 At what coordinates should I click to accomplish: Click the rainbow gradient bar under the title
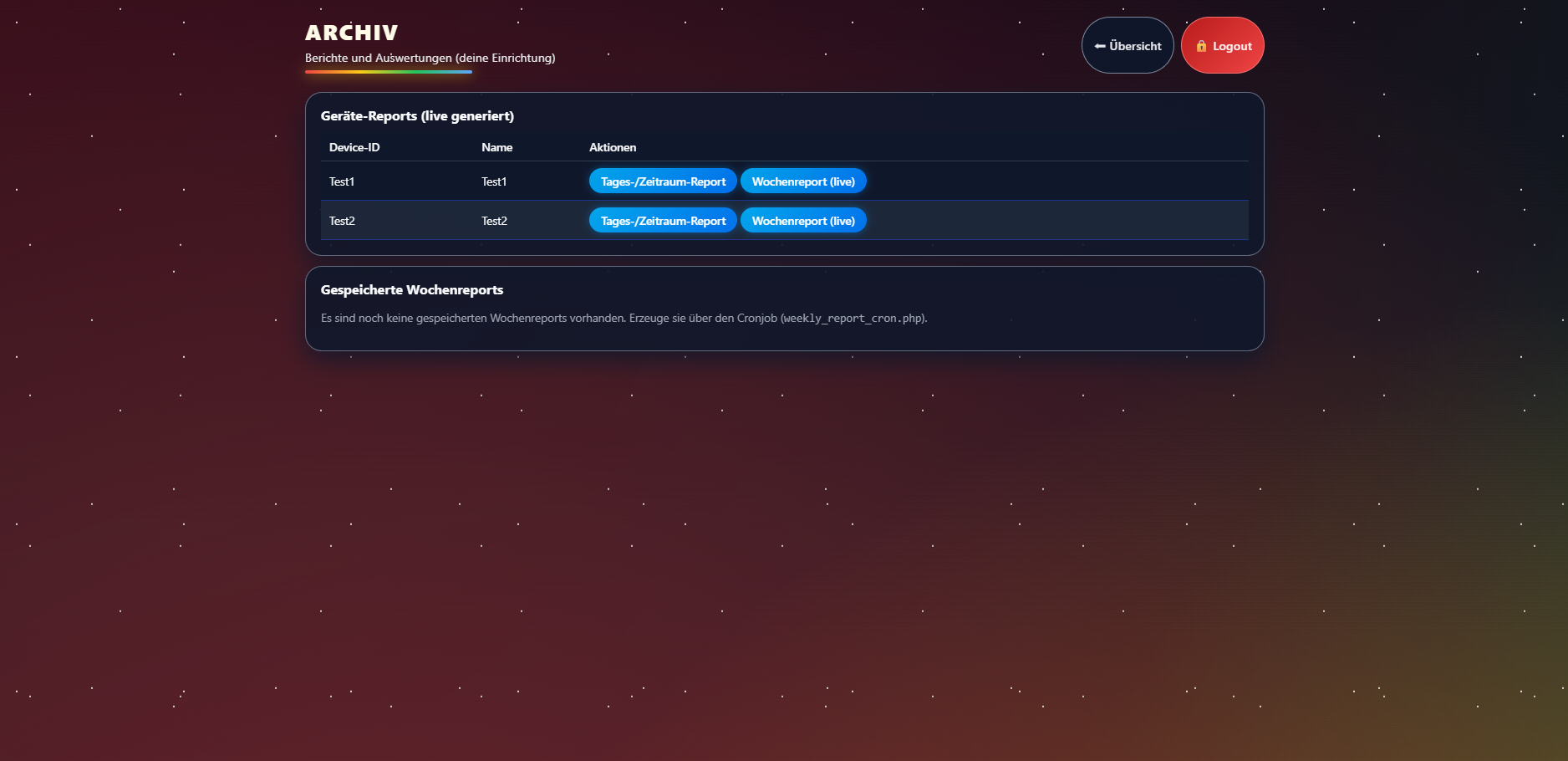coord(388,71)
